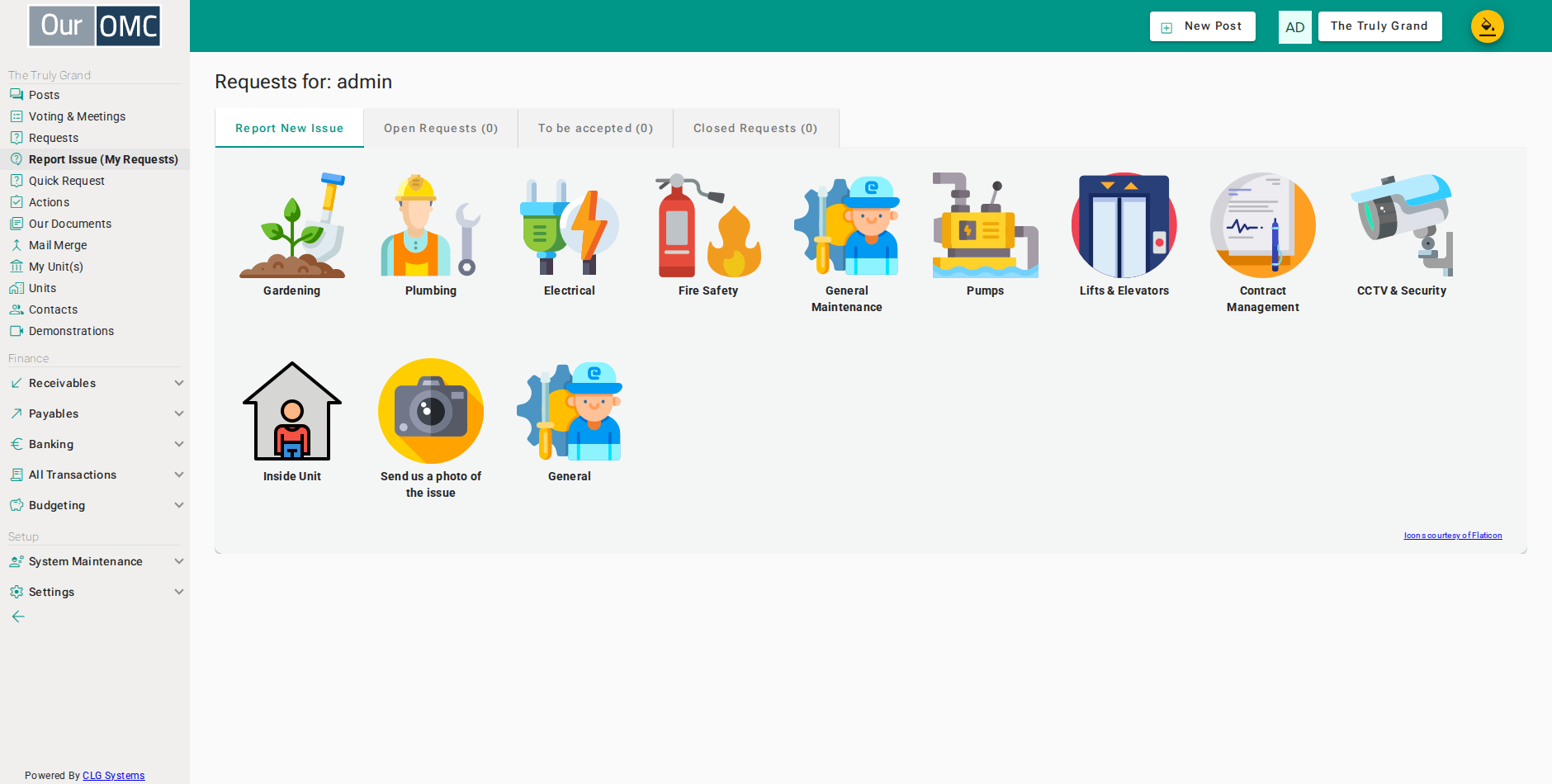Image resolution: width=1552 pixels, height=784 pixels.
Task: Expand the Budgeting menu chevron
Action: click(179, 505)
